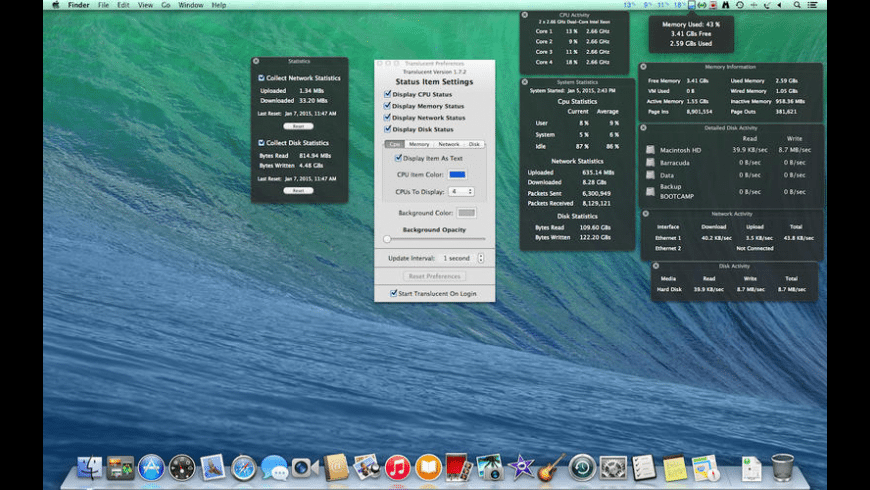Open Dashboard from the Dock
Viewport: 870px width, 490px height.
point(182,468)
